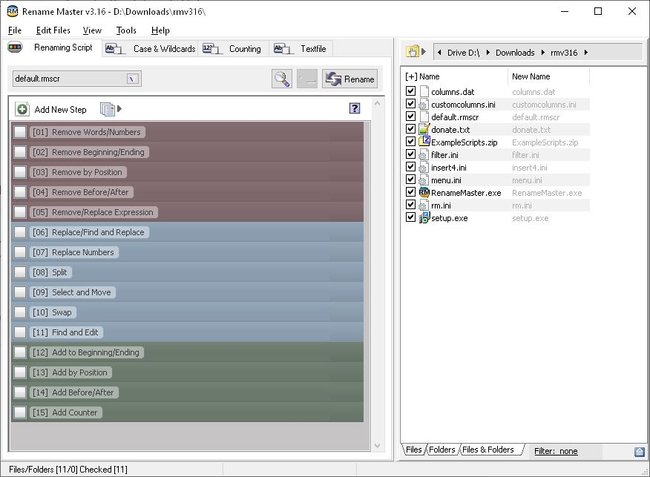Open the Edit Files menu
The image size is (650, 477).
[53, 30]
